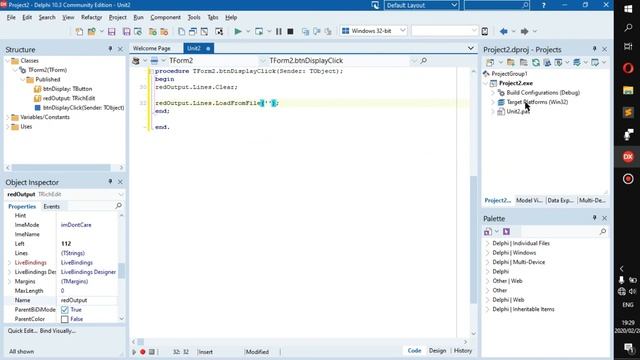Screen dimensions: 640x360
Task: Click the red record macro button in status bar
Action: [142, 351]
